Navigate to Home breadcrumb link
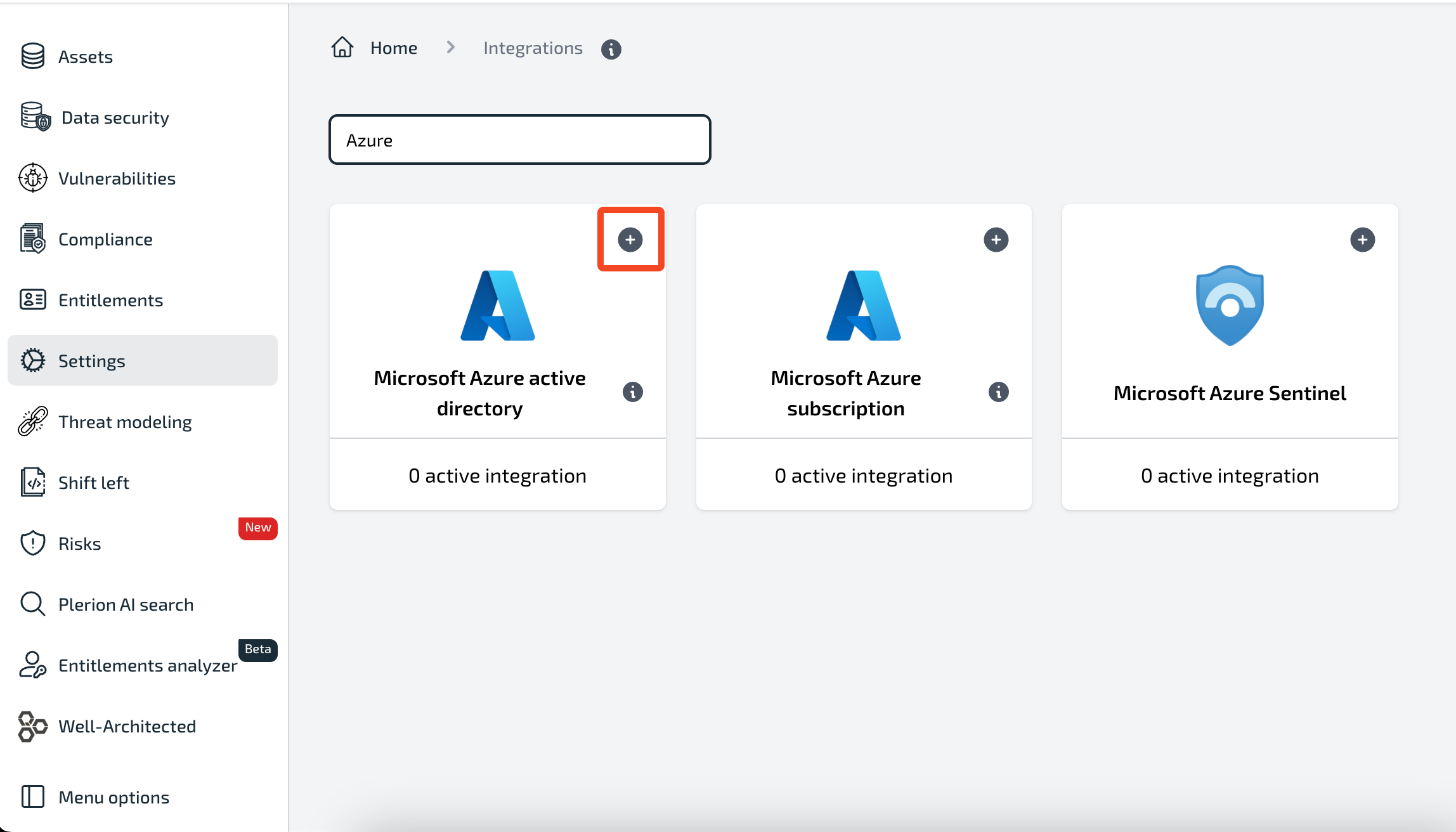Screen dimensions: 1456x832 pos(394,48)
